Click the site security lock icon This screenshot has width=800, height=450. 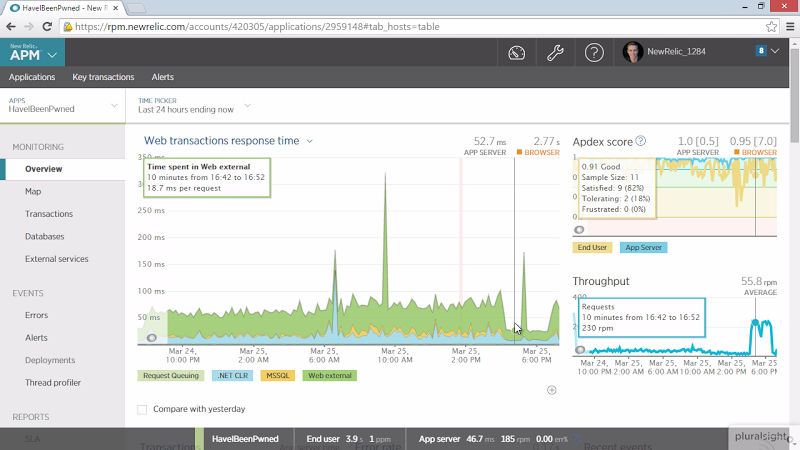(x=67, y=27)
